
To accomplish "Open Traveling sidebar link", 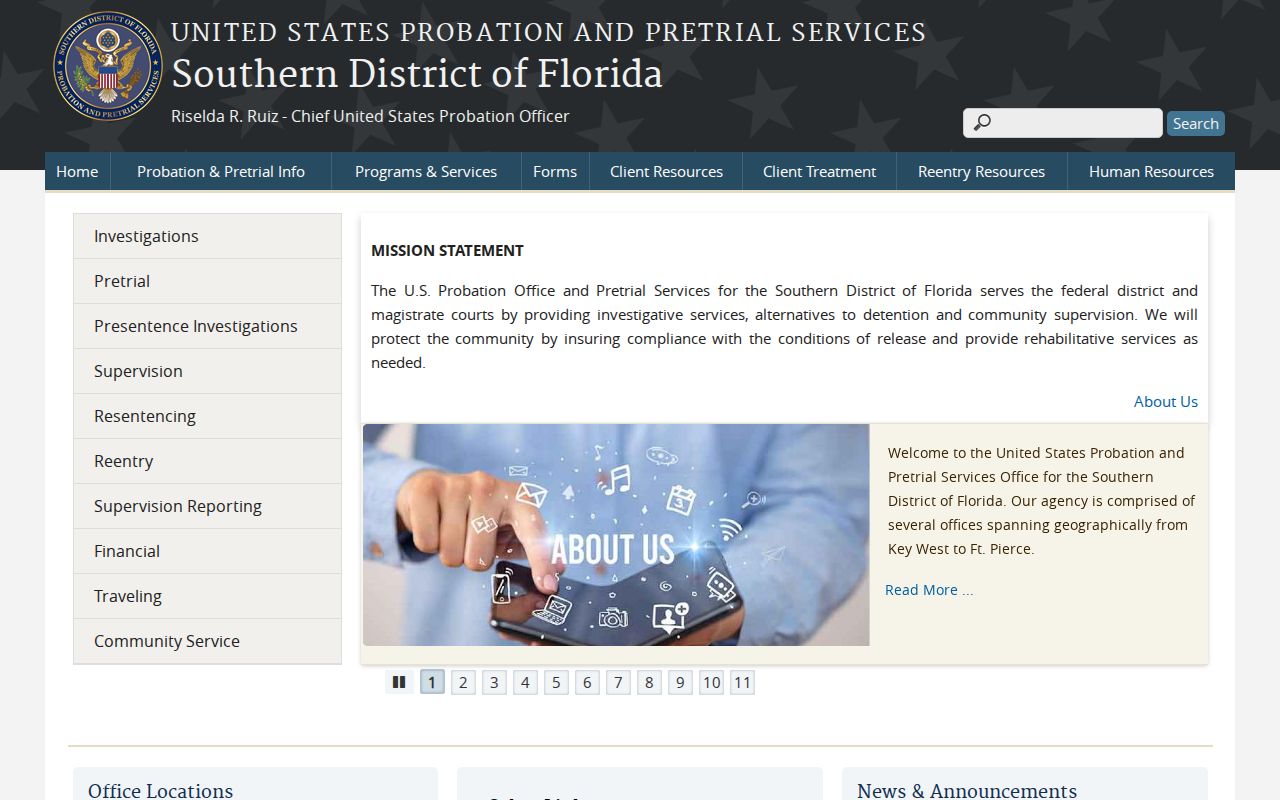I will pyautogui.click(x=207, y=596).
